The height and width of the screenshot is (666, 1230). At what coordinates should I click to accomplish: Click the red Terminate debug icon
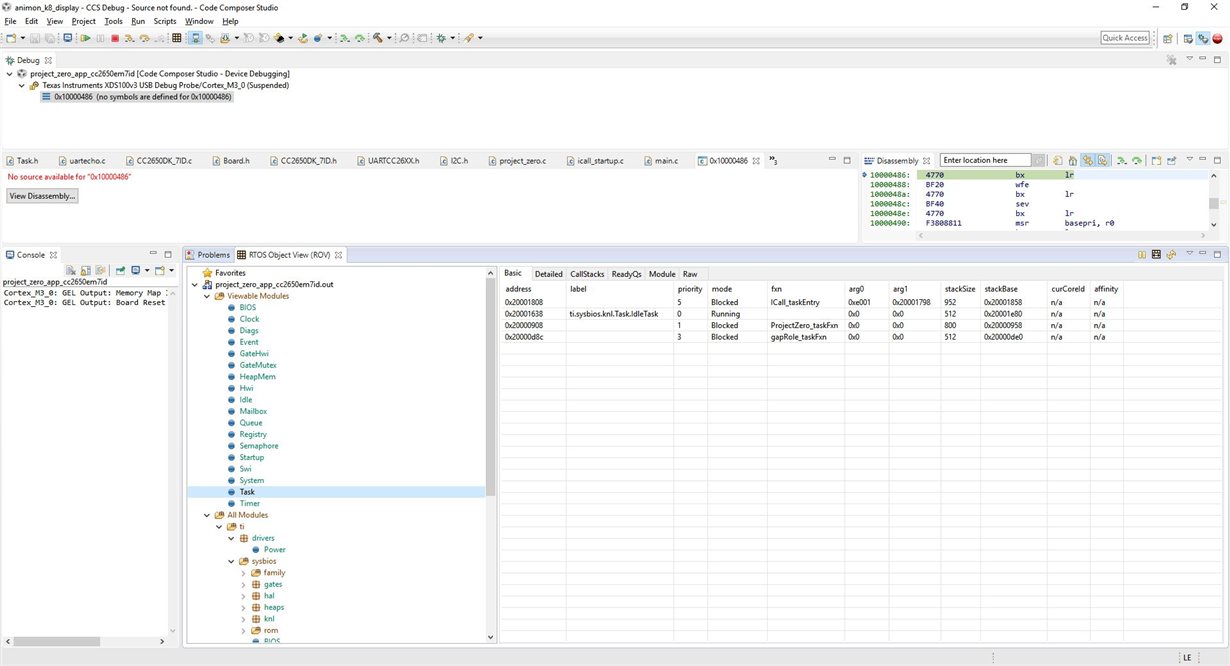click(115, 38)
